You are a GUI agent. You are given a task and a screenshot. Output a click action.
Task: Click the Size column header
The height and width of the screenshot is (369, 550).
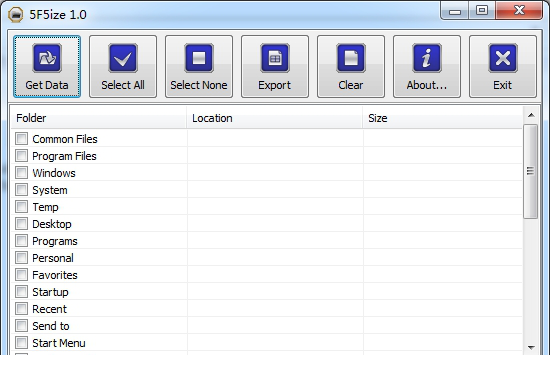click(443, 118)
